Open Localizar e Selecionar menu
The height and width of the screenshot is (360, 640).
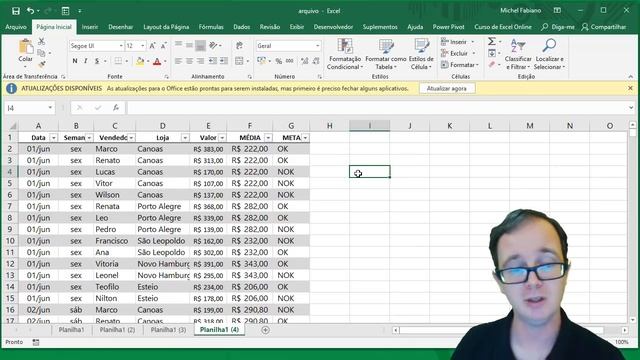coord(549,54)
